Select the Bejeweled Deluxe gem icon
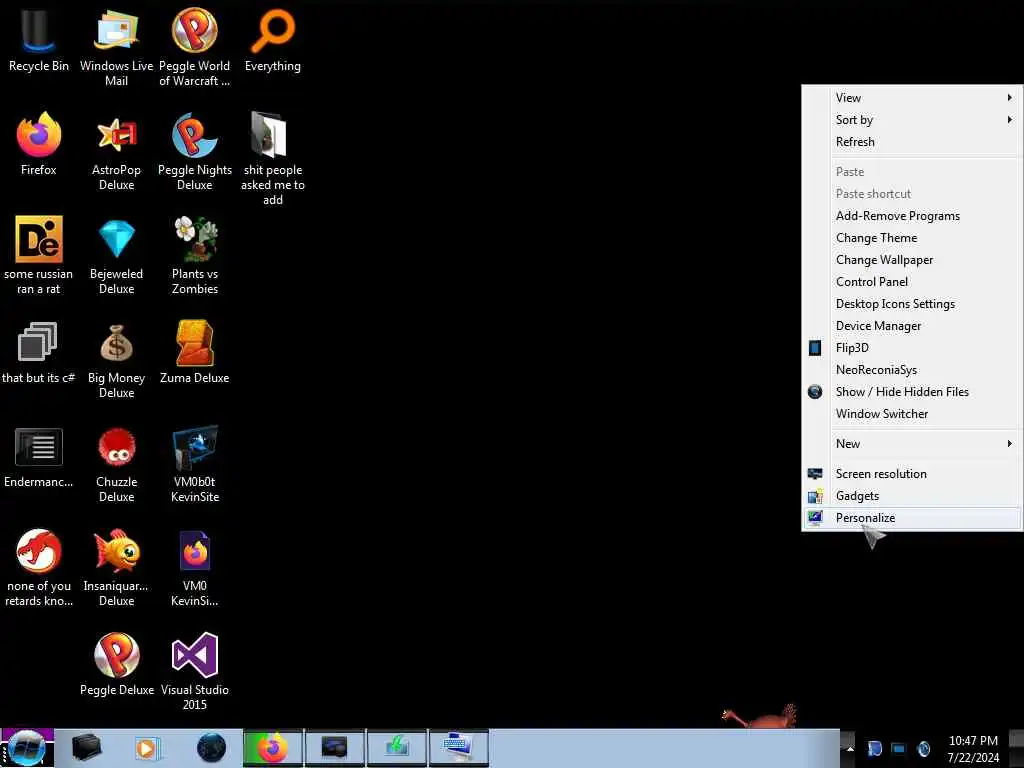 click(x=116, y=255)
